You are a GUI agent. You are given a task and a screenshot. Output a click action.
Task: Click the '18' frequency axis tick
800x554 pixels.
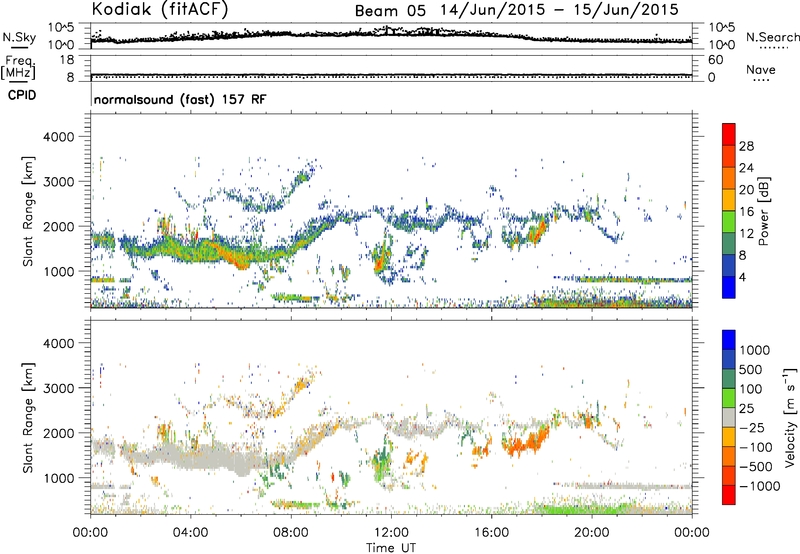pyautogui.click(x=67, y=60)
